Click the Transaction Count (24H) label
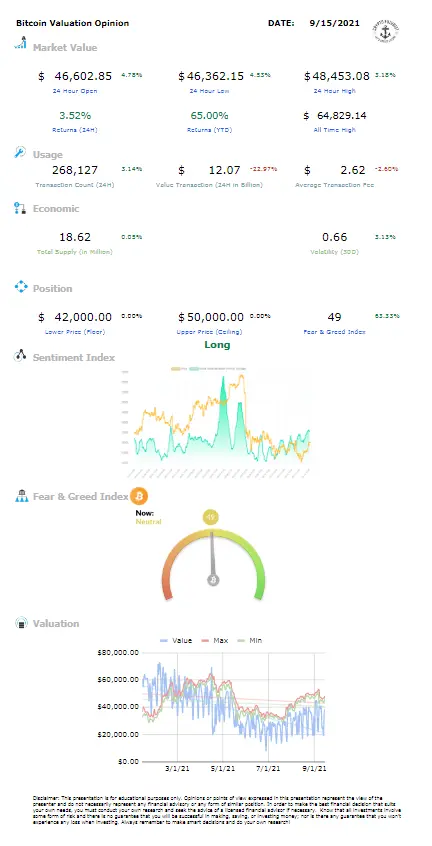This screenshot has height=846, width=432. (x=74, y=185)
